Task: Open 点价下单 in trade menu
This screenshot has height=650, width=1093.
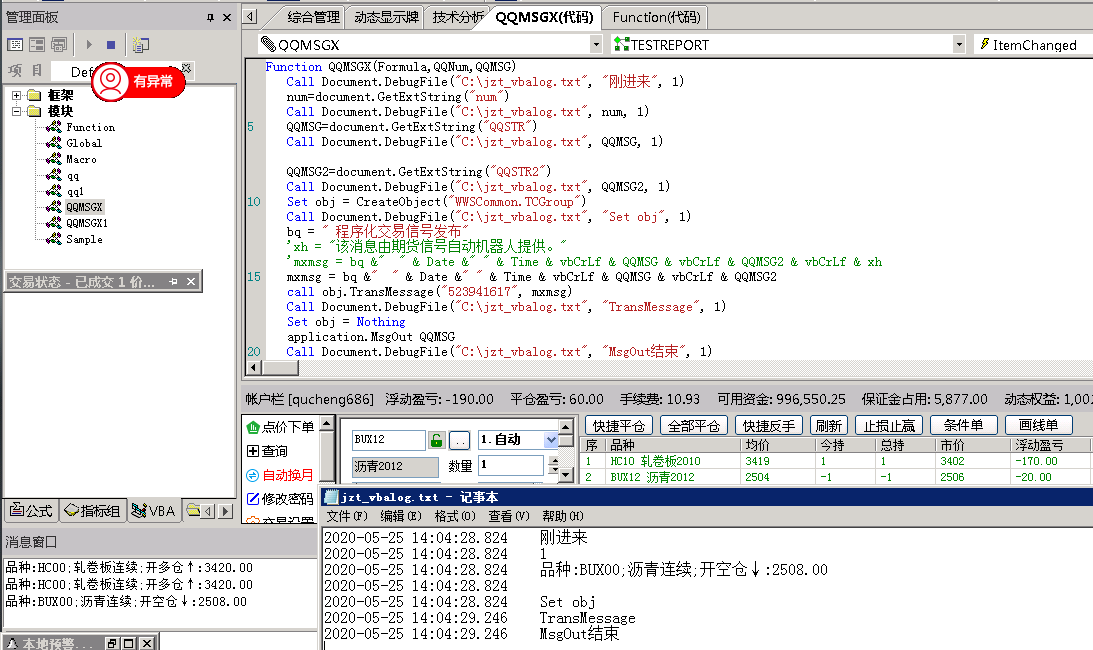Action: pyautogui.click(x=282, y=427)
